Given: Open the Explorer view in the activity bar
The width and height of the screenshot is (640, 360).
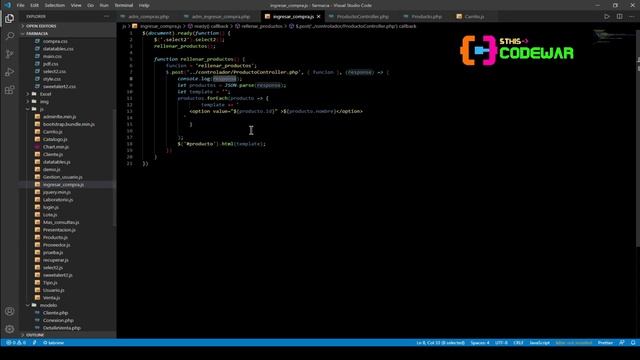Looking at the screenshot, I should [9, 18].
